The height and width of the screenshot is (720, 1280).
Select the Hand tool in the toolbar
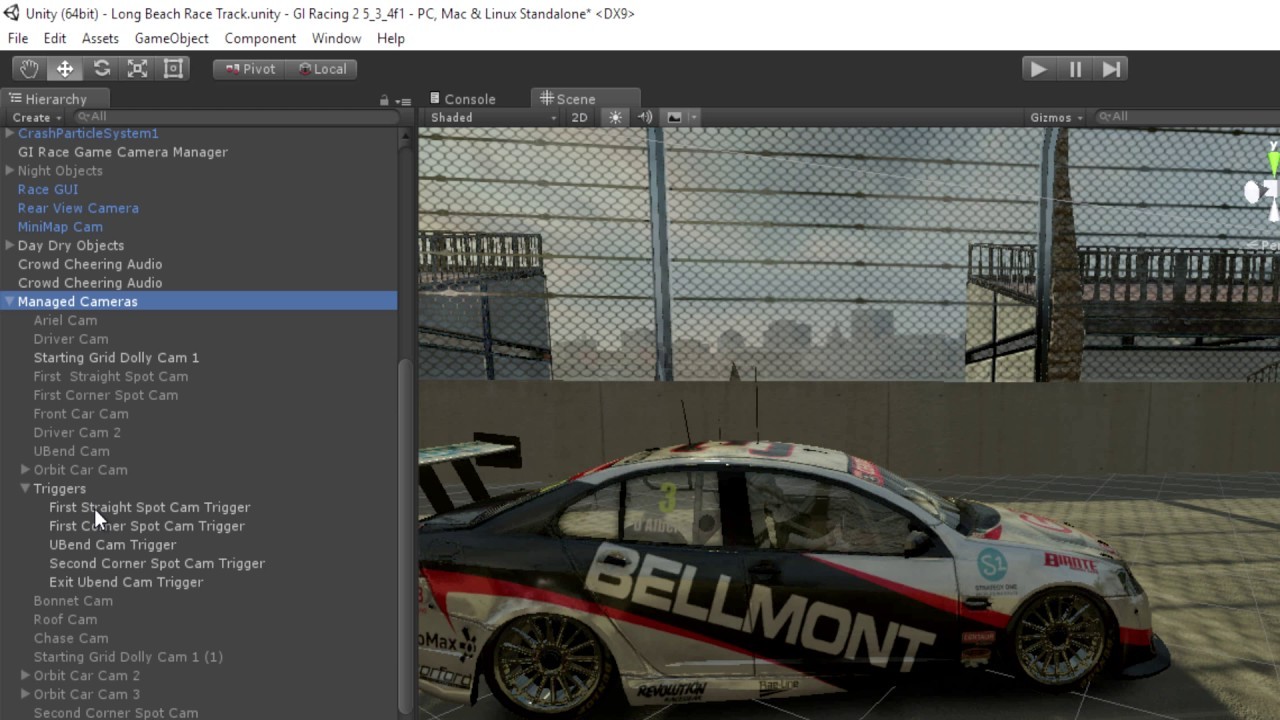click(29, 69)
